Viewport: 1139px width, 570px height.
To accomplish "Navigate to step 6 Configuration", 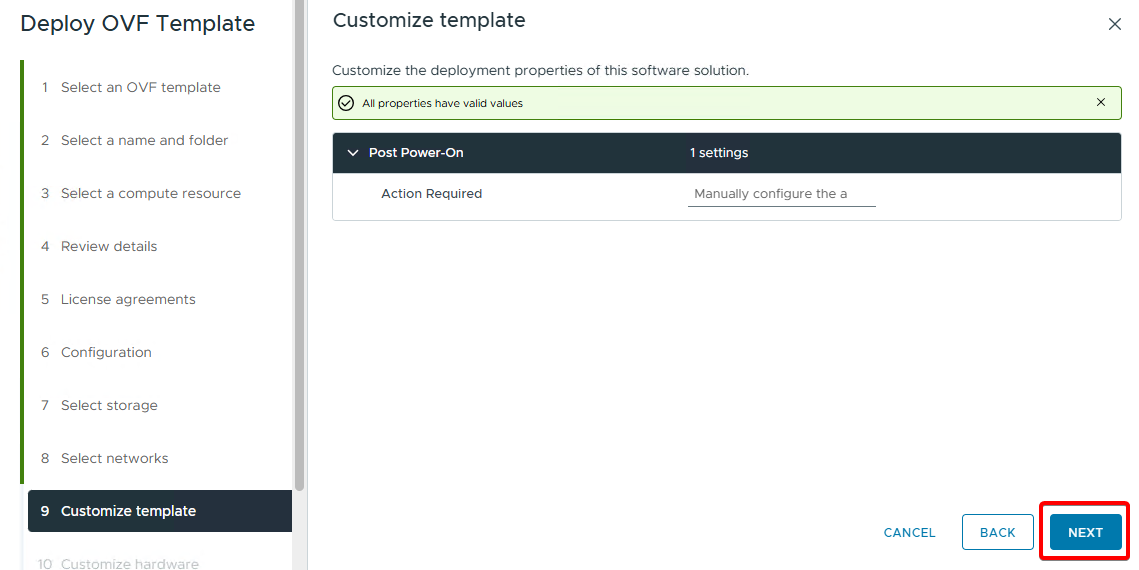I will click(x=106, y=353).
